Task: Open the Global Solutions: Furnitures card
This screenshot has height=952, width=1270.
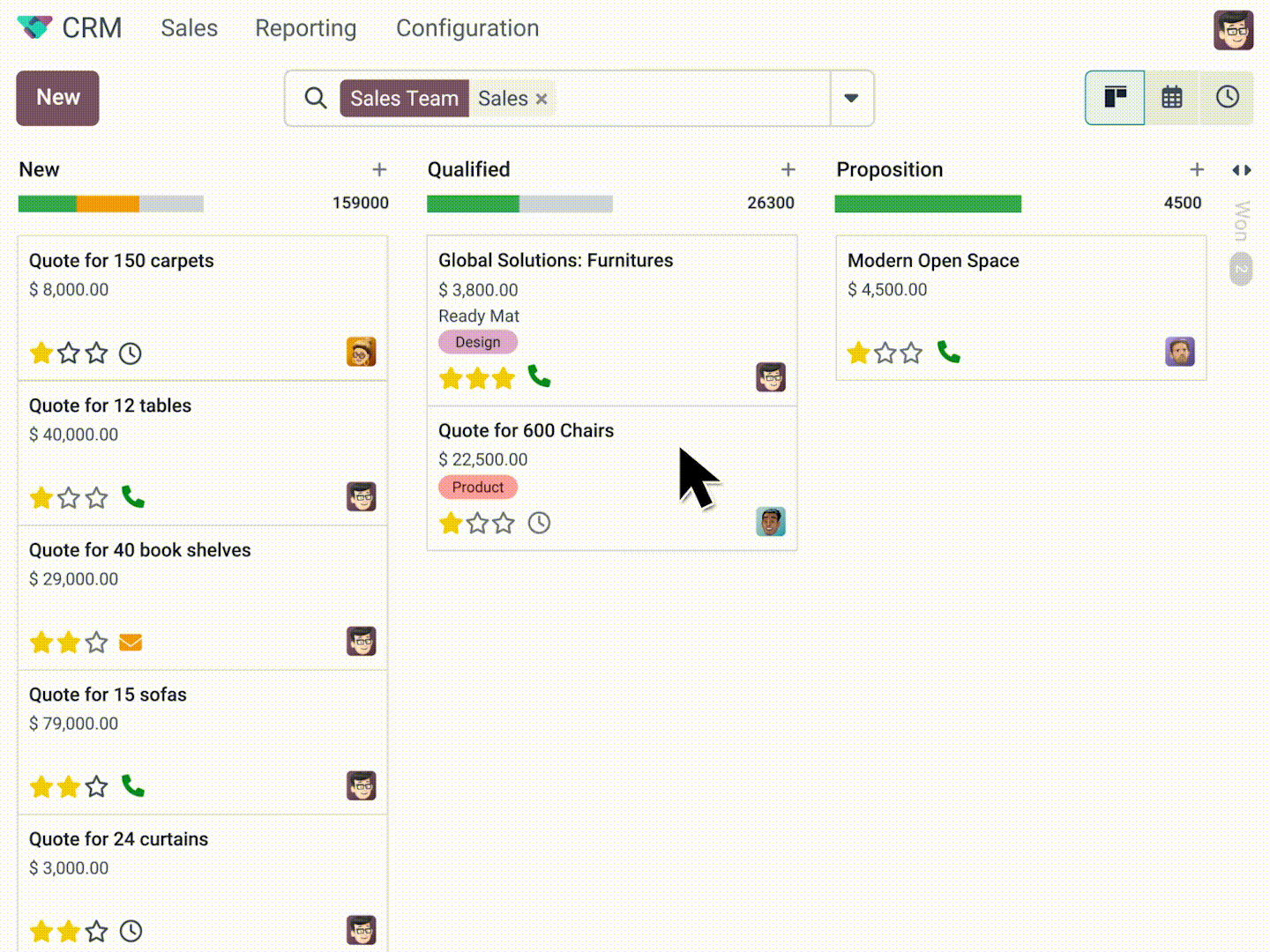Action: point(556,260)
